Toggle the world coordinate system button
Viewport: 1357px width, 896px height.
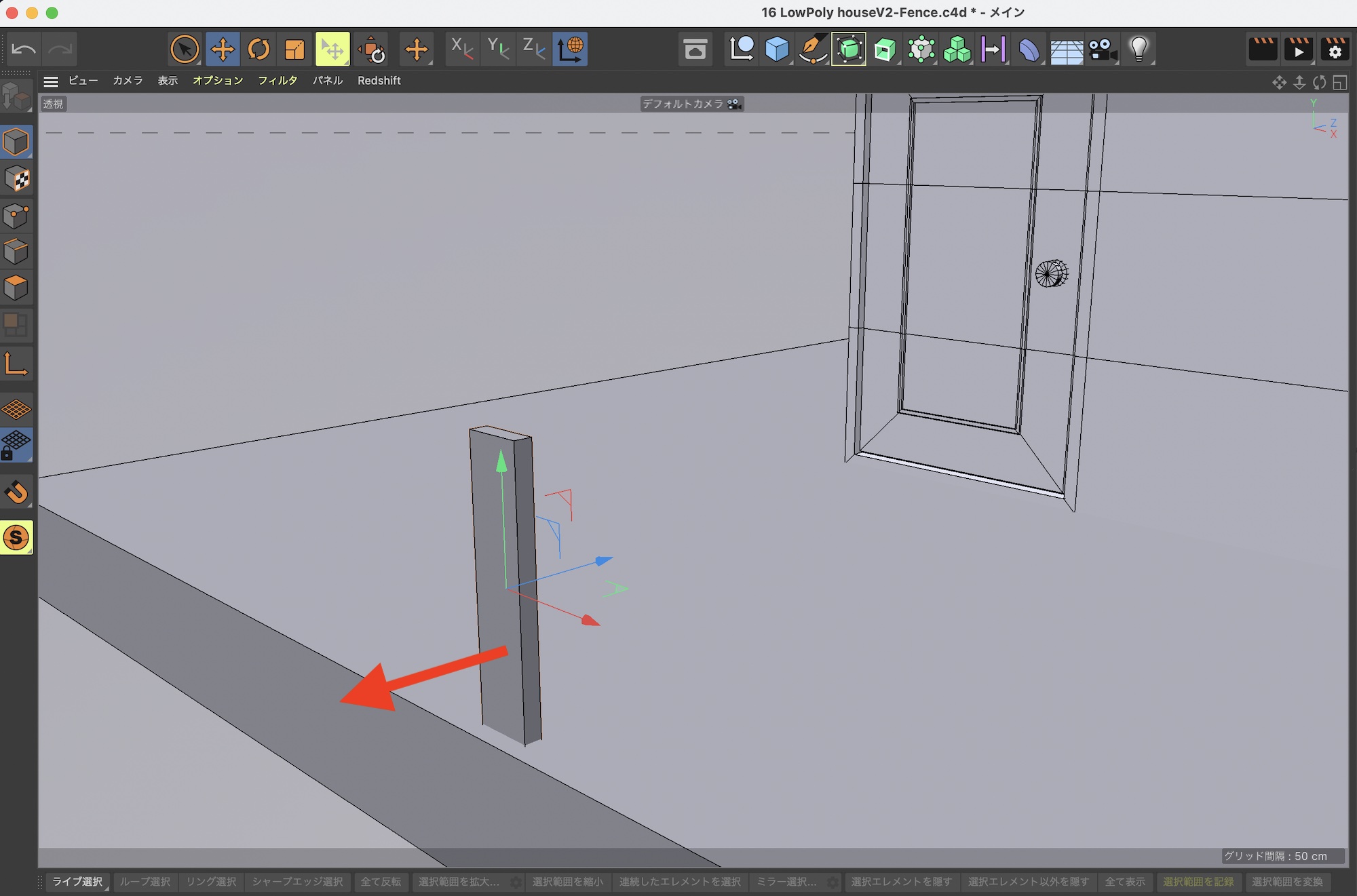tap(570, 49)
